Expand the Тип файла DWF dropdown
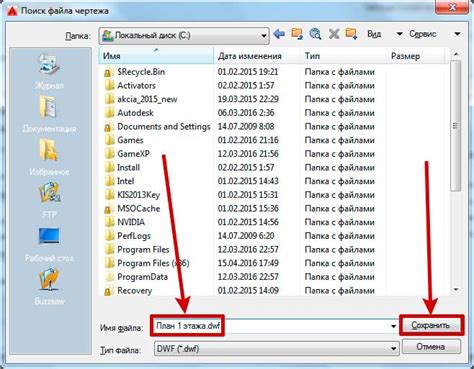 click(x=393, y=349)
